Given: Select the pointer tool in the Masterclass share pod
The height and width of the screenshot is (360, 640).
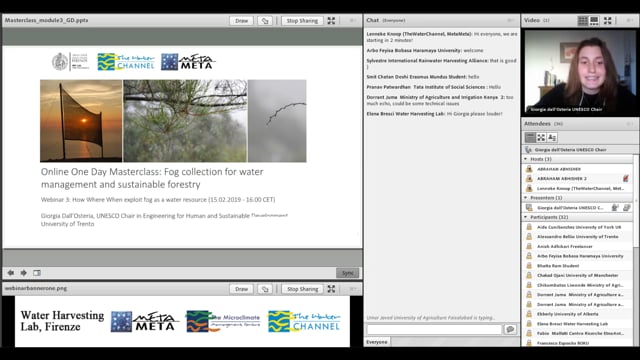Looking at the screenshot, I should 265,20.
